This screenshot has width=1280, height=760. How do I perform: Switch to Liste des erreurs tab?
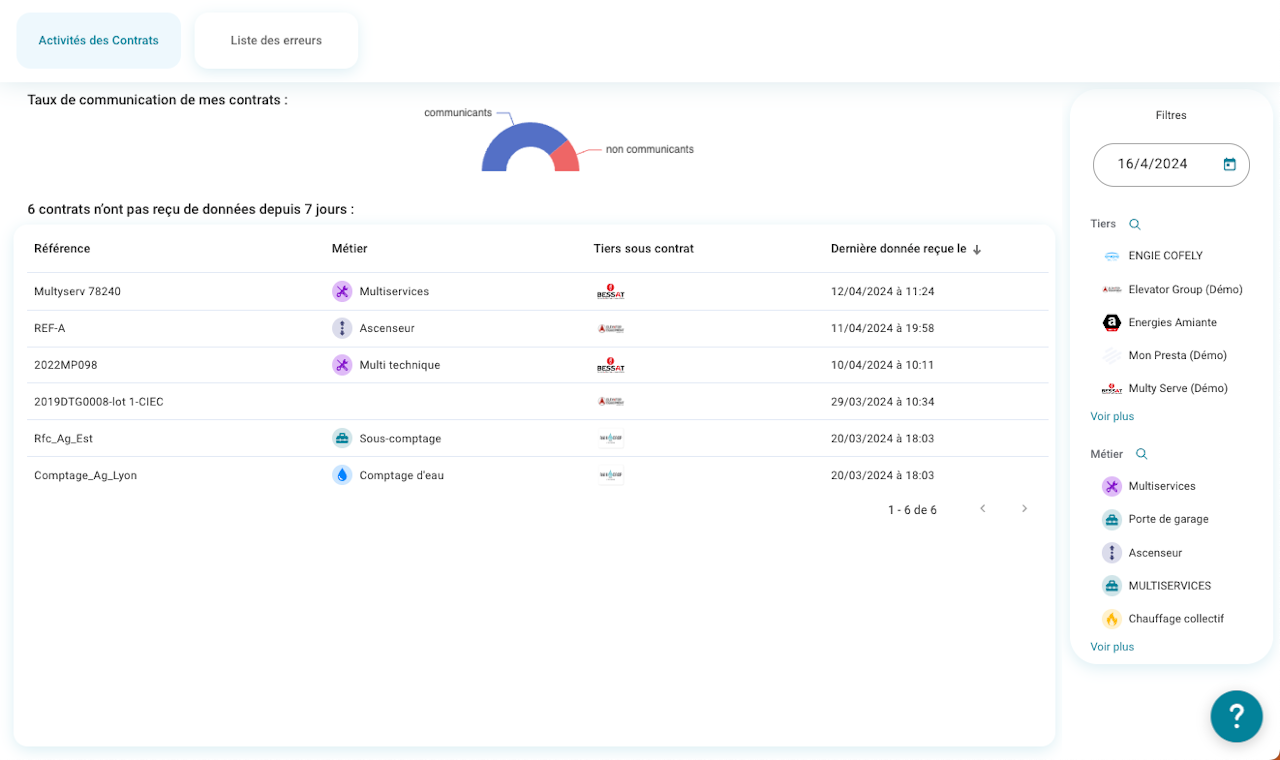coord(276,41)
